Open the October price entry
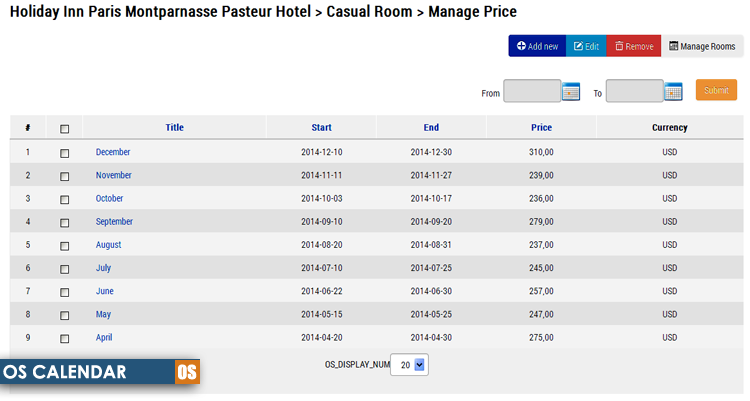 click(109, 198)
